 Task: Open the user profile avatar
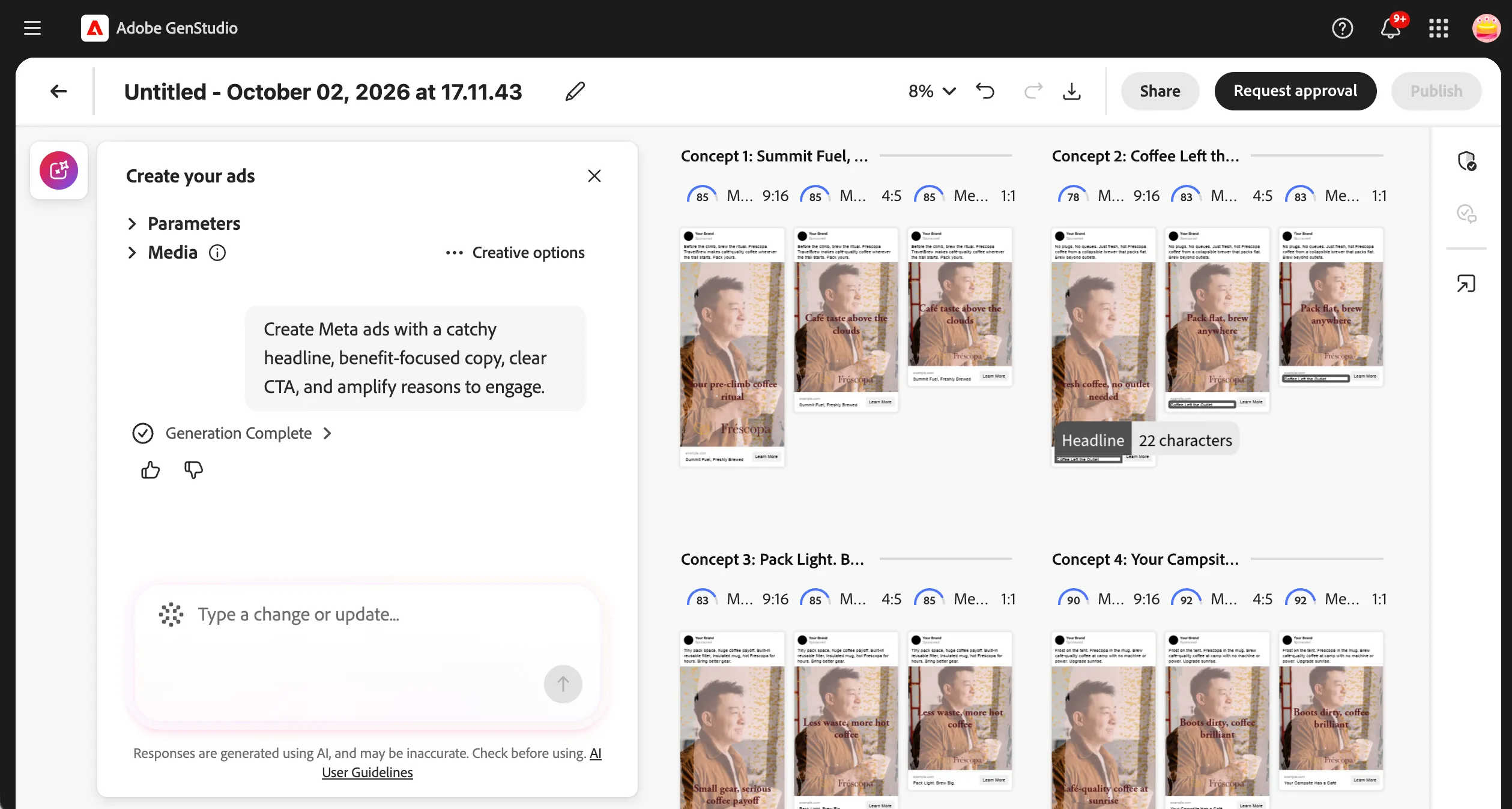click(1486, 28)
